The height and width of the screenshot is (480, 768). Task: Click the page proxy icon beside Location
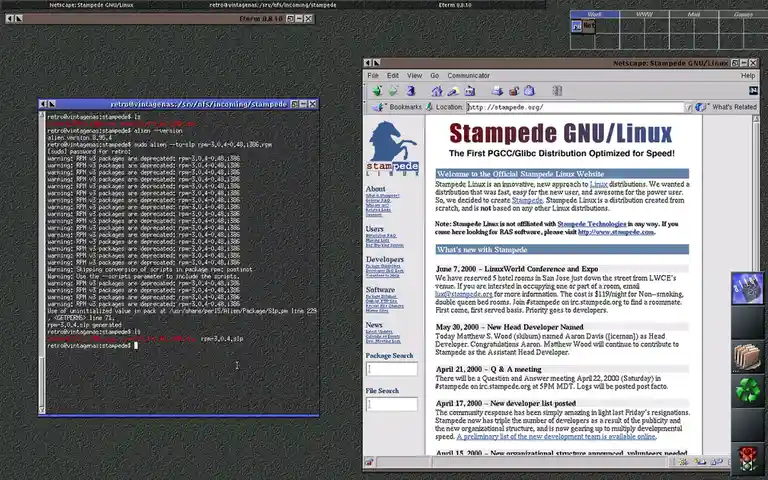point(429,107)
